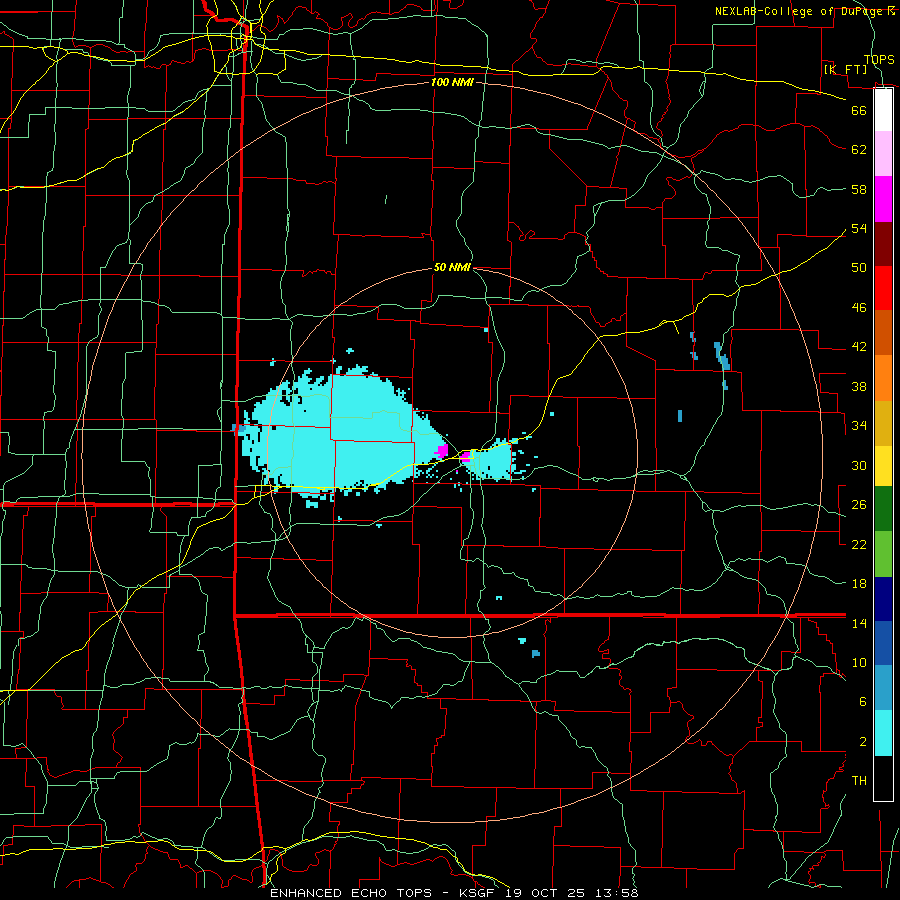The height and width of the screenshot is (900, 900).
Task: Select the steel blue legend swatch
Action: (x=883, y=688)
